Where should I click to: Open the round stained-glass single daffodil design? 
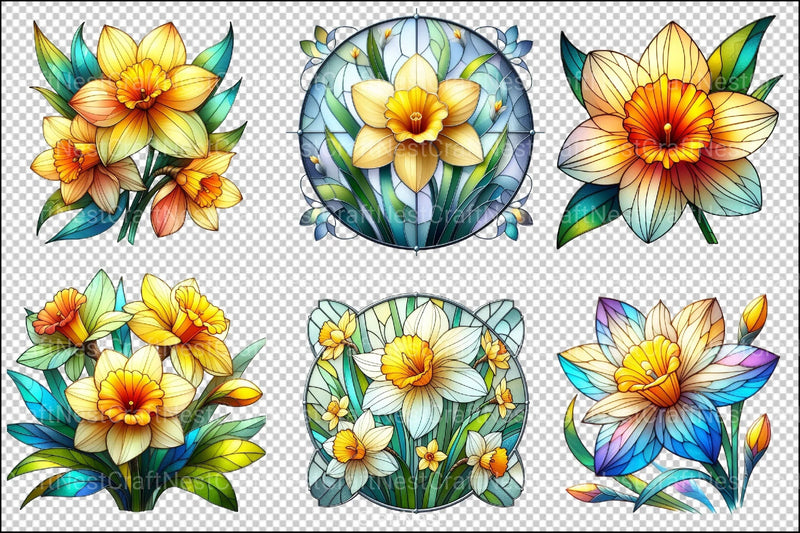click(416, 132)
